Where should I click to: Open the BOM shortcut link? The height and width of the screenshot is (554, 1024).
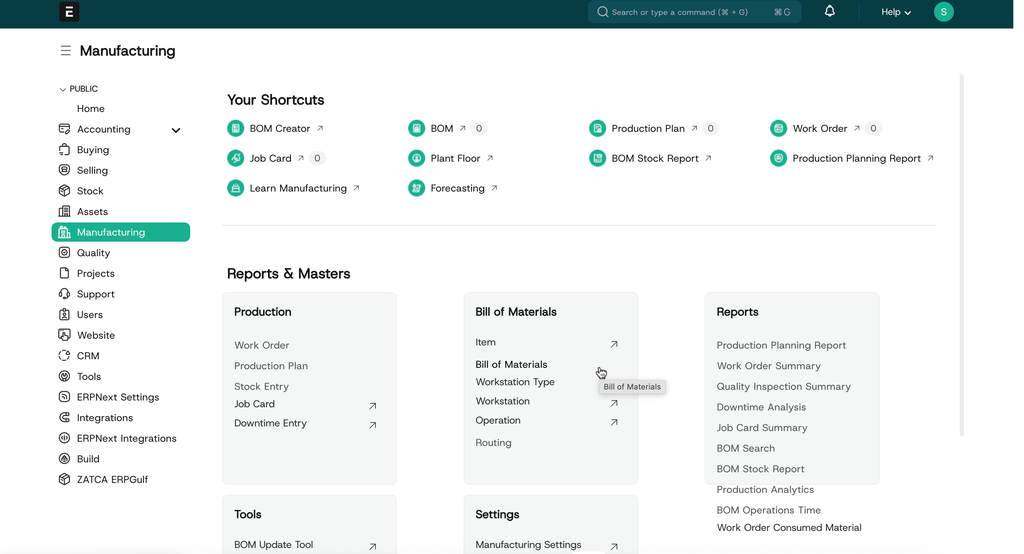(441, 128)
